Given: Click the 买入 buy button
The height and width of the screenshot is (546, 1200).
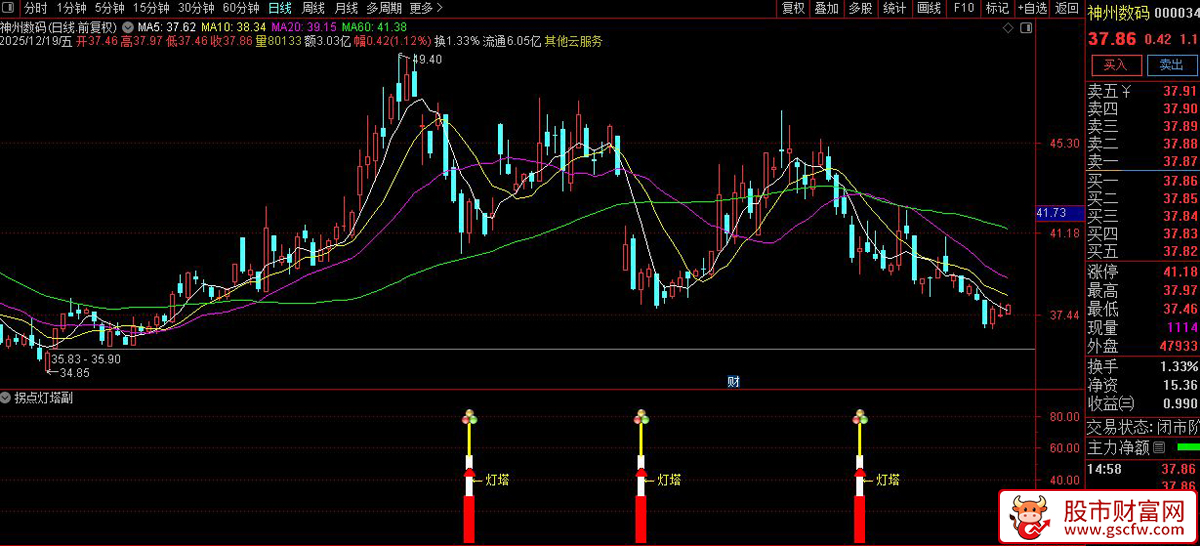Looking at the screenshot, I should (1115, 65).
